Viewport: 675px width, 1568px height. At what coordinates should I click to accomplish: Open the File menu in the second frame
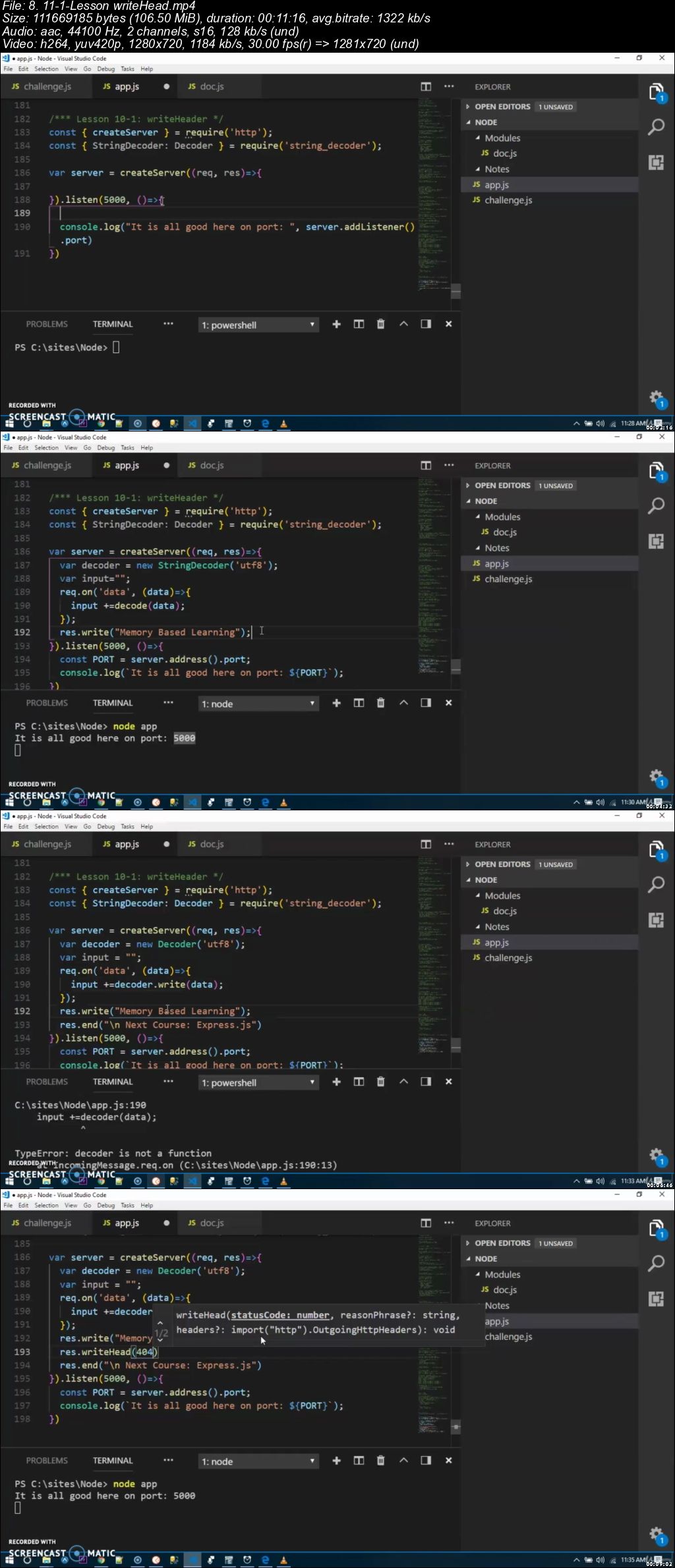click(x=8, y=447)
